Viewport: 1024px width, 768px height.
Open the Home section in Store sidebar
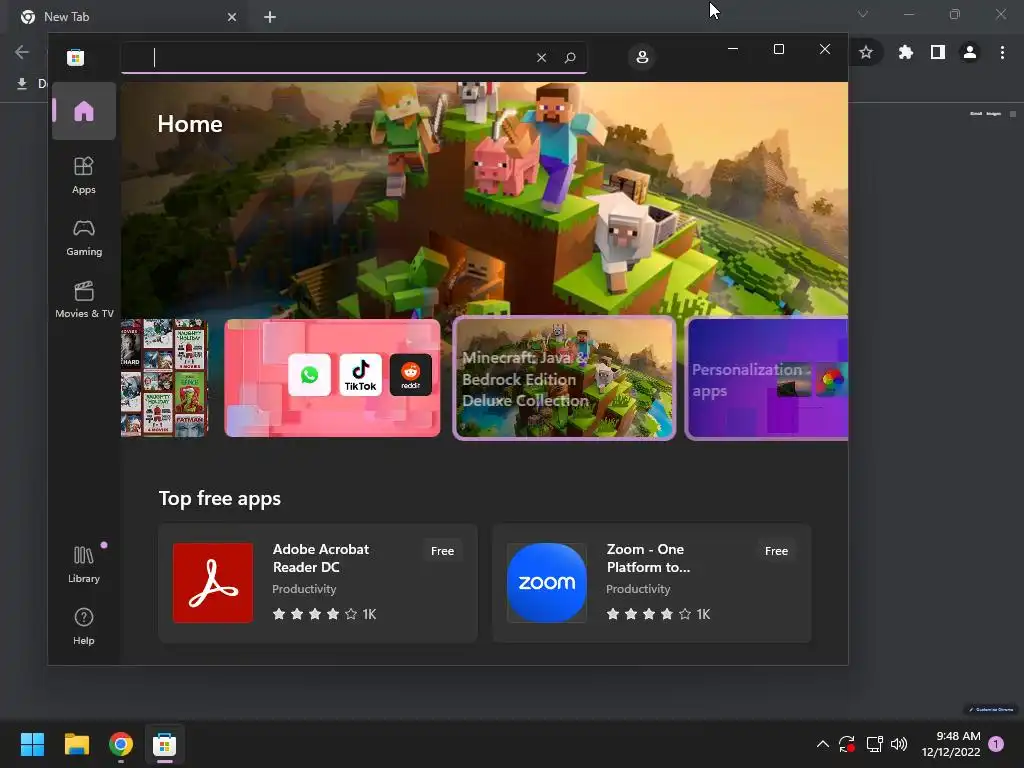click(84, 111)
